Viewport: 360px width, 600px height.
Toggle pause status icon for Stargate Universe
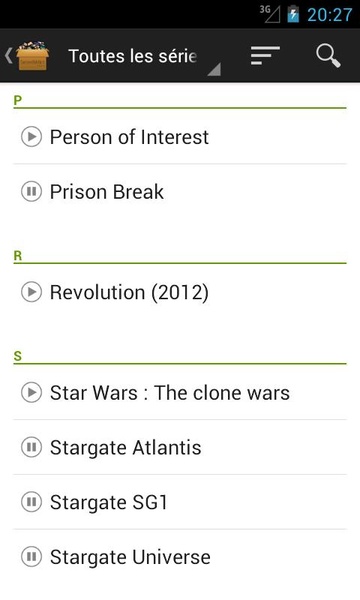pos(31,557)
